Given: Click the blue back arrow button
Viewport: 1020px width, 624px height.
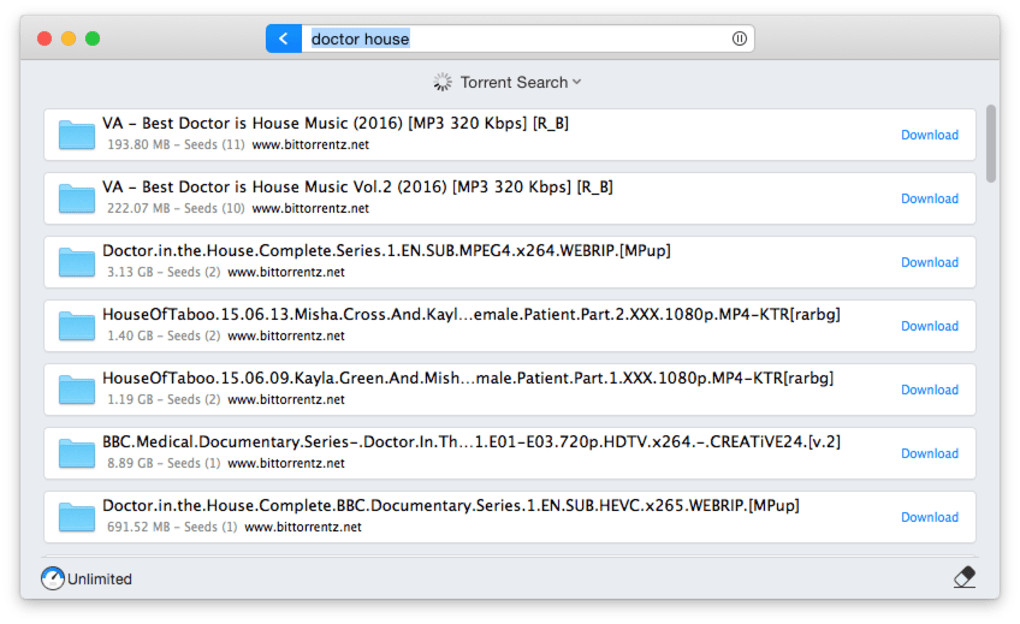Looking at the screenshot, I should [x=284, y=39].
